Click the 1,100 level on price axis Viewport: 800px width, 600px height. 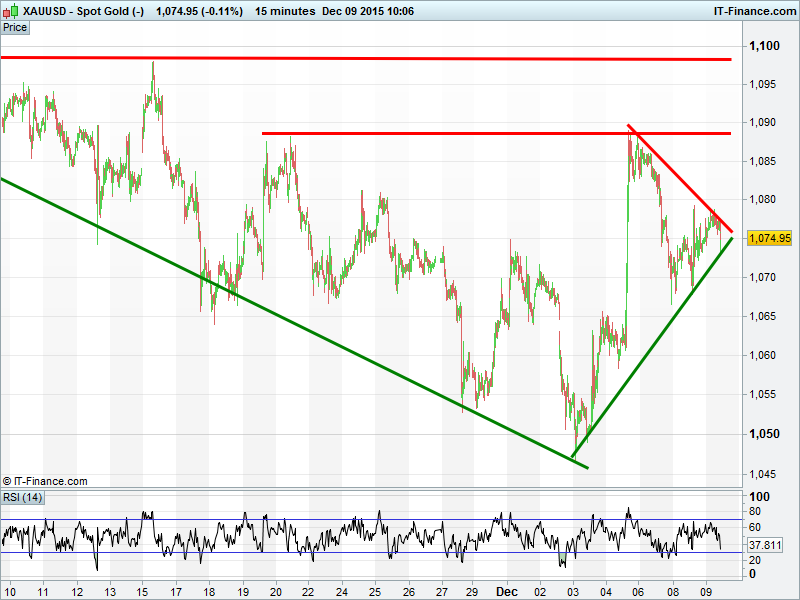[764, 46]
